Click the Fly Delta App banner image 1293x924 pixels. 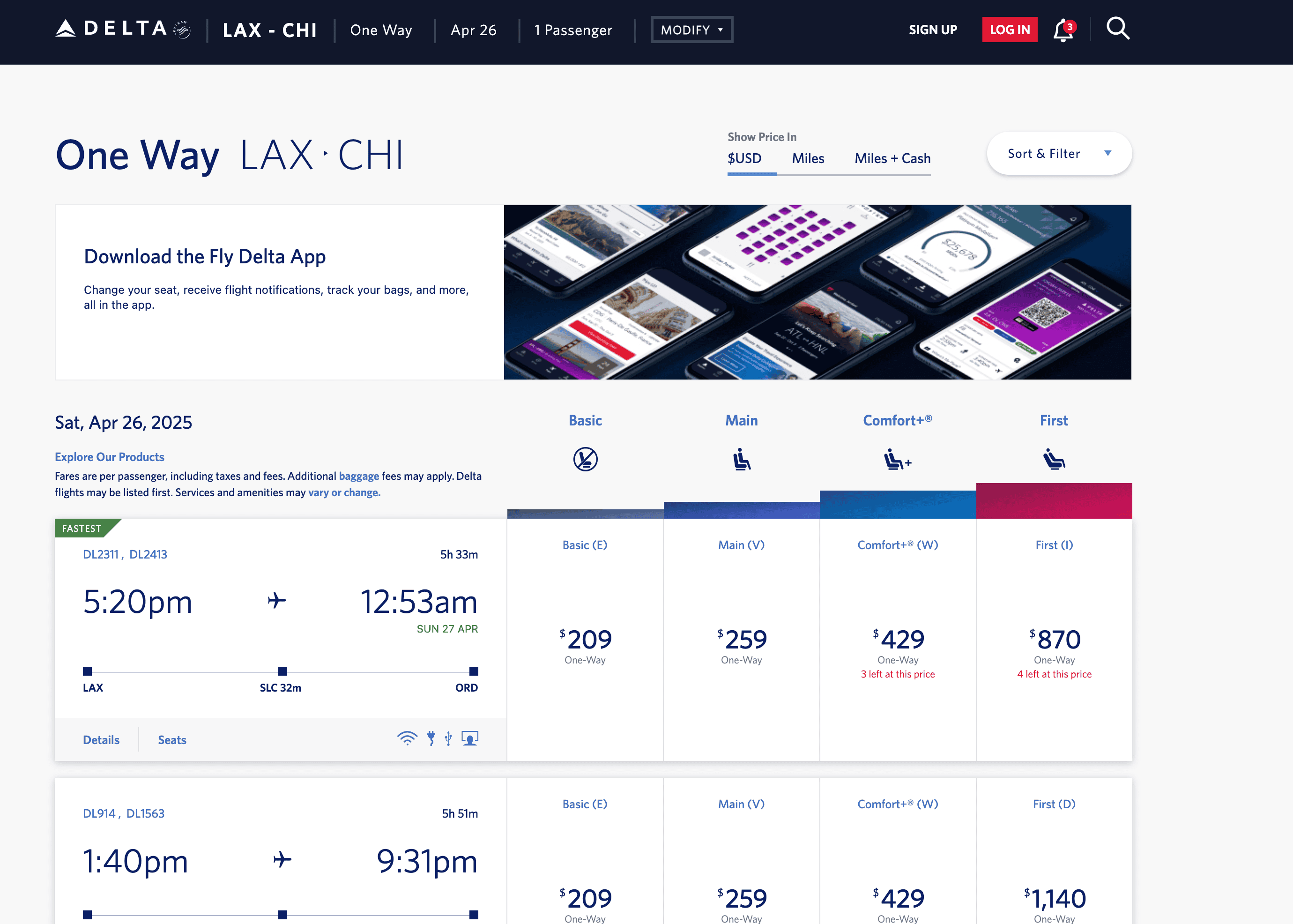pos(817,292)
